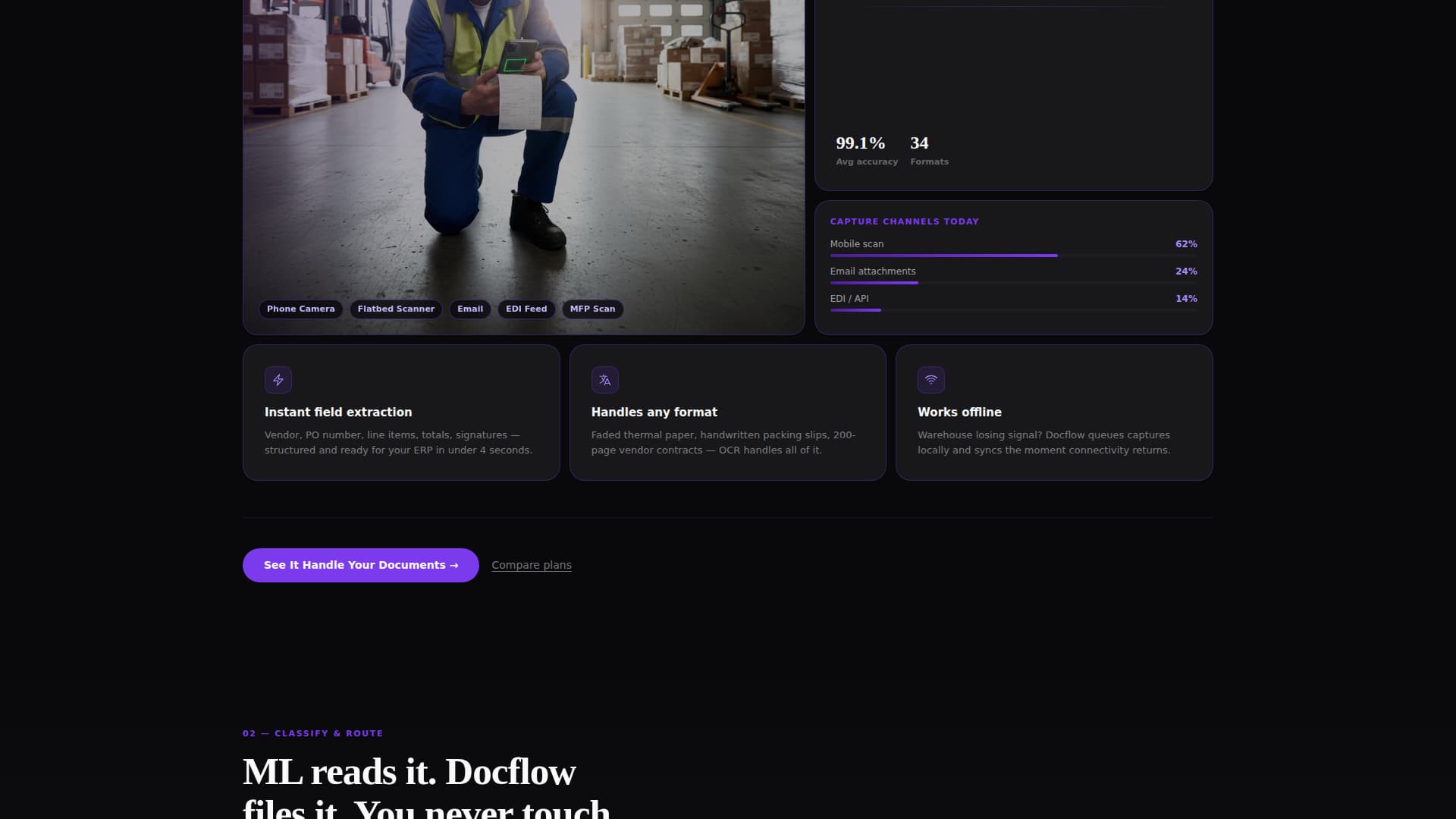Click the 14% value for EDI / API
Screen dimensions: 1456x819
(1186, 298)
